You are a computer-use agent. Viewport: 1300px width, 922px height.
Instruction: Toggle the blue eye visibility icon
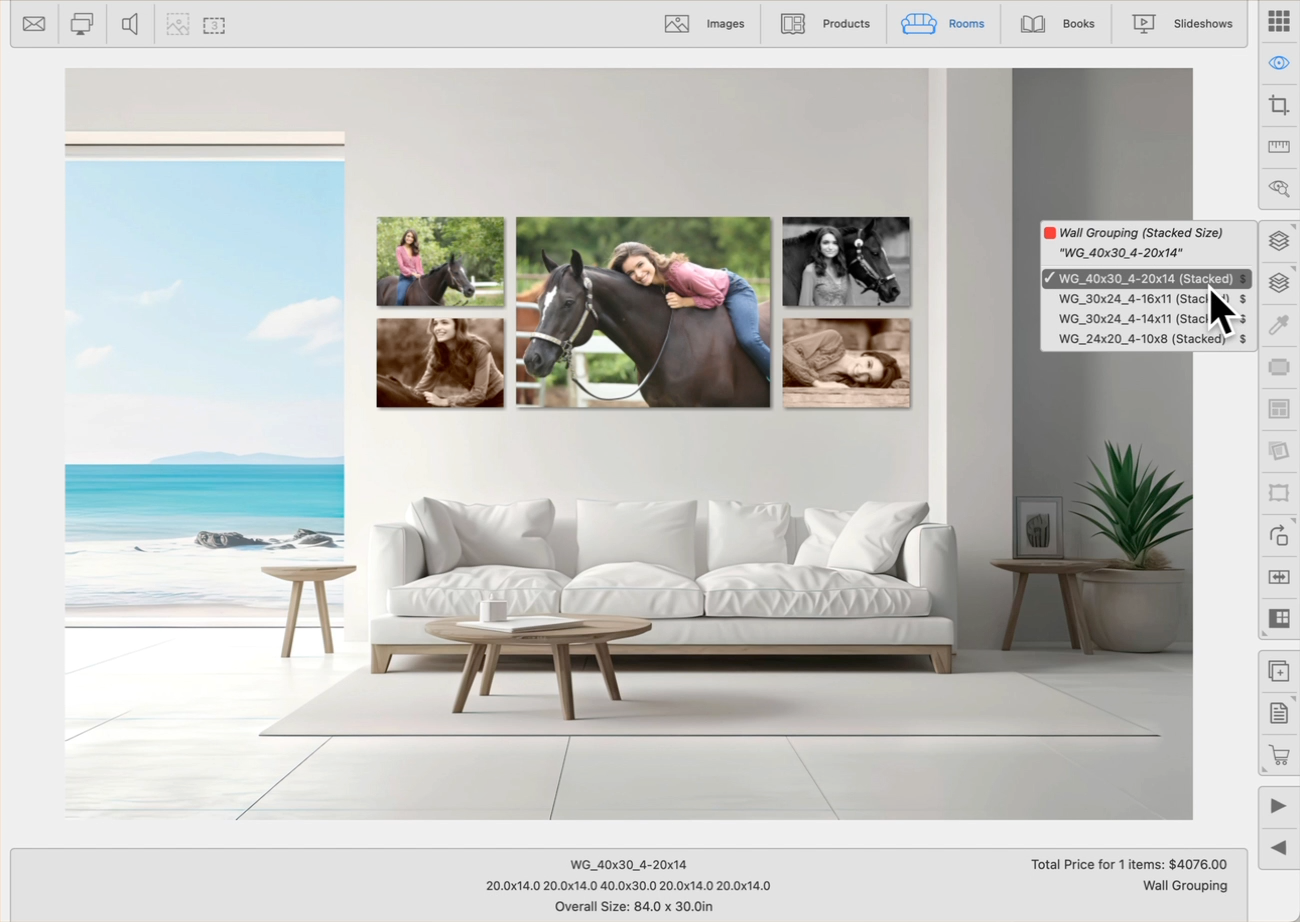(x=1278, y=63)
